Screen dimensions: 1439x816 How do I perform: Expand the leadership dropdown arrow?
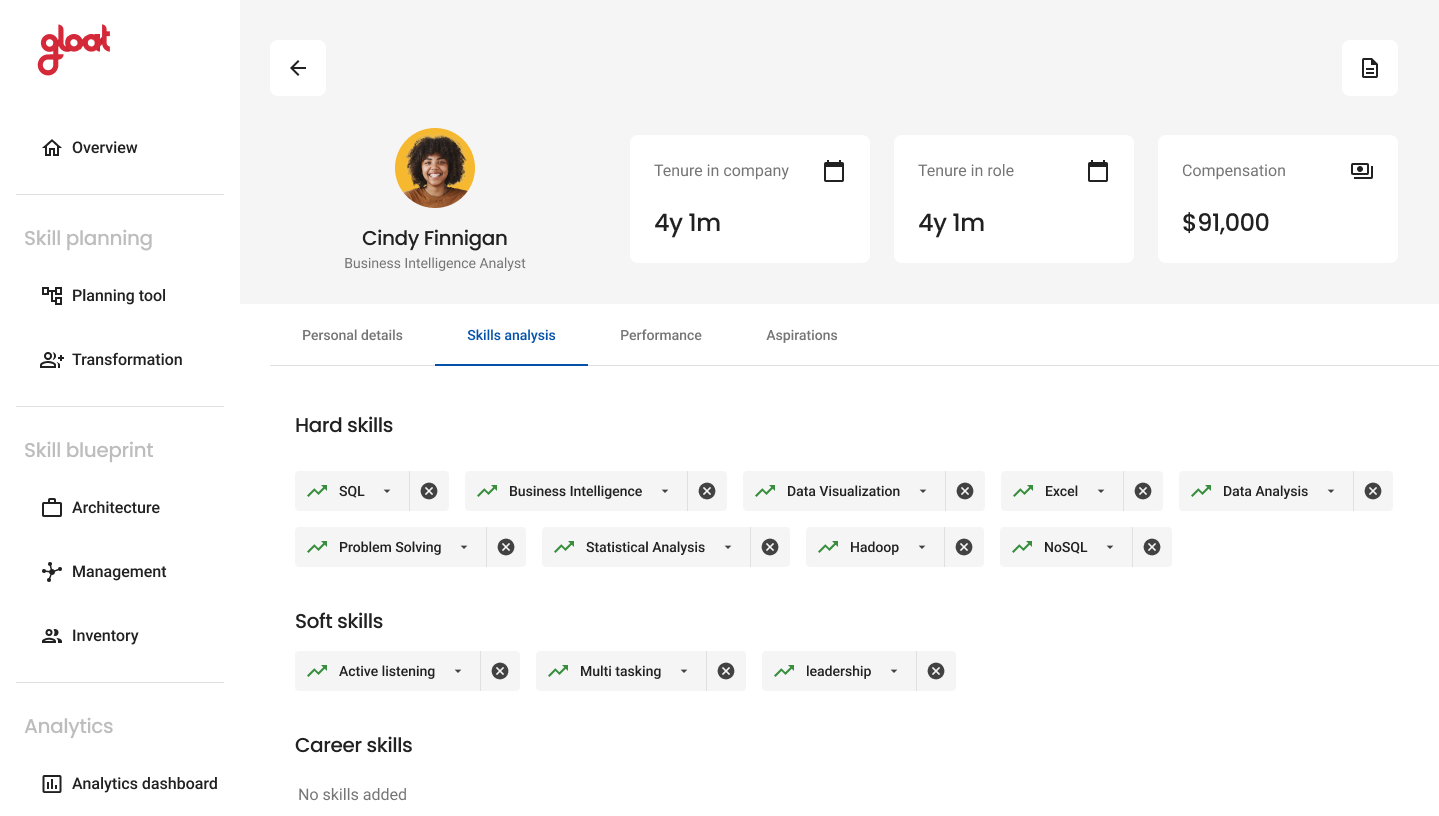click(x=894, y=671)
